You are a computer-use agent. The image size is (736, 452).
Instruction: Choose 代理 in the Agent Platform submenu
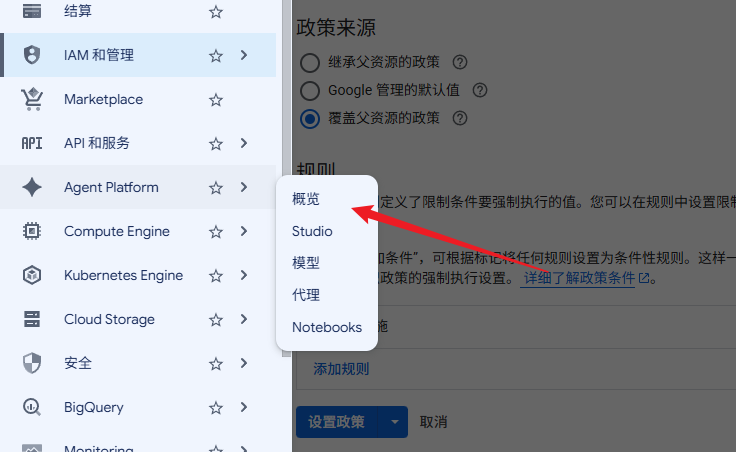point(306,295)
